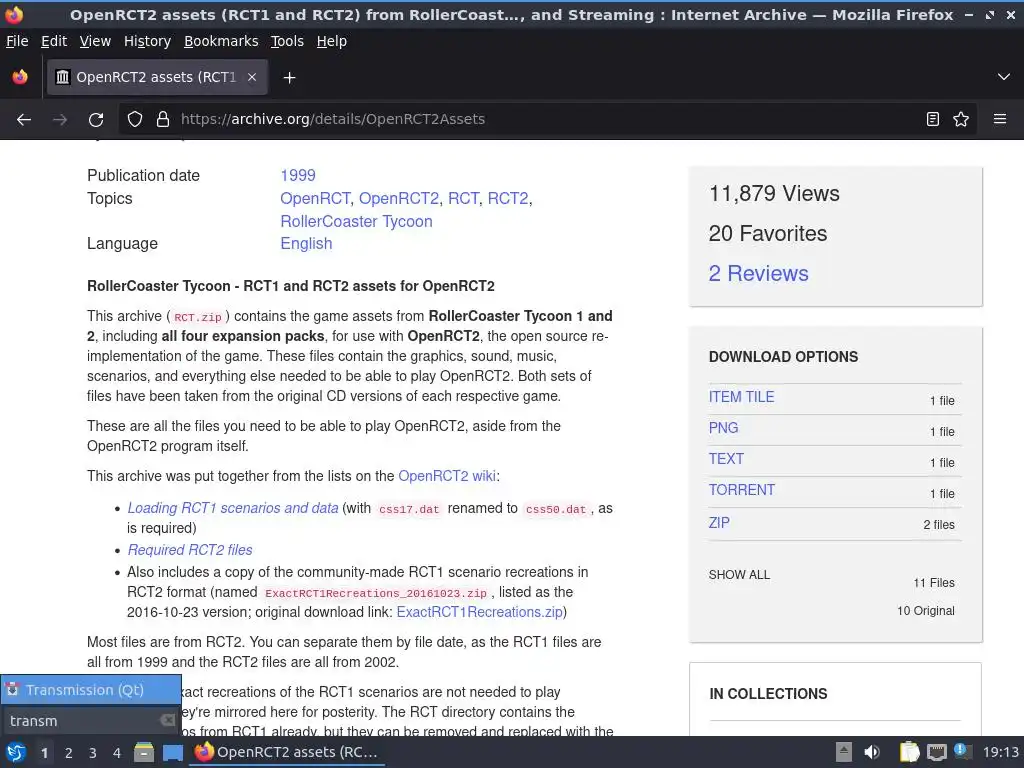The width and height of the screenshot is (1024, 768).
Task: Download the PNG option
Action: 723,428
